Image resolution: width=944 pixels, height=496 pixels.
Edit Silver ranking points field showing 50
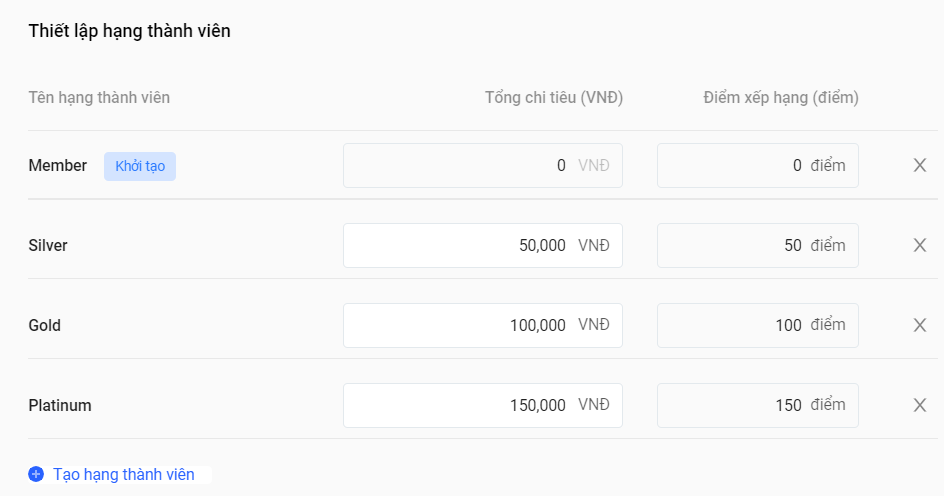tap(757, 246)
